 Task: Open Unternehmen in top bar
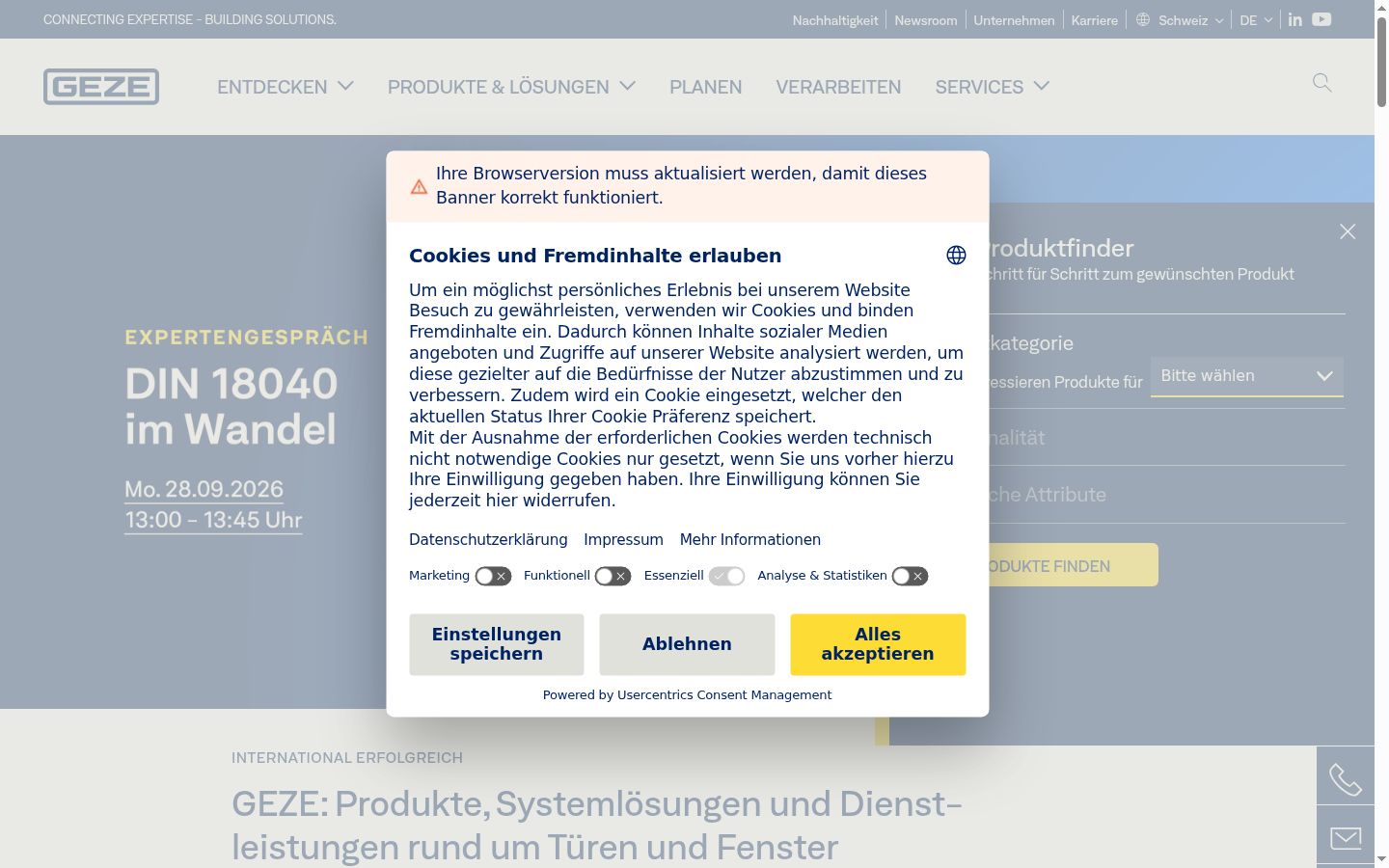(1014, 20)
